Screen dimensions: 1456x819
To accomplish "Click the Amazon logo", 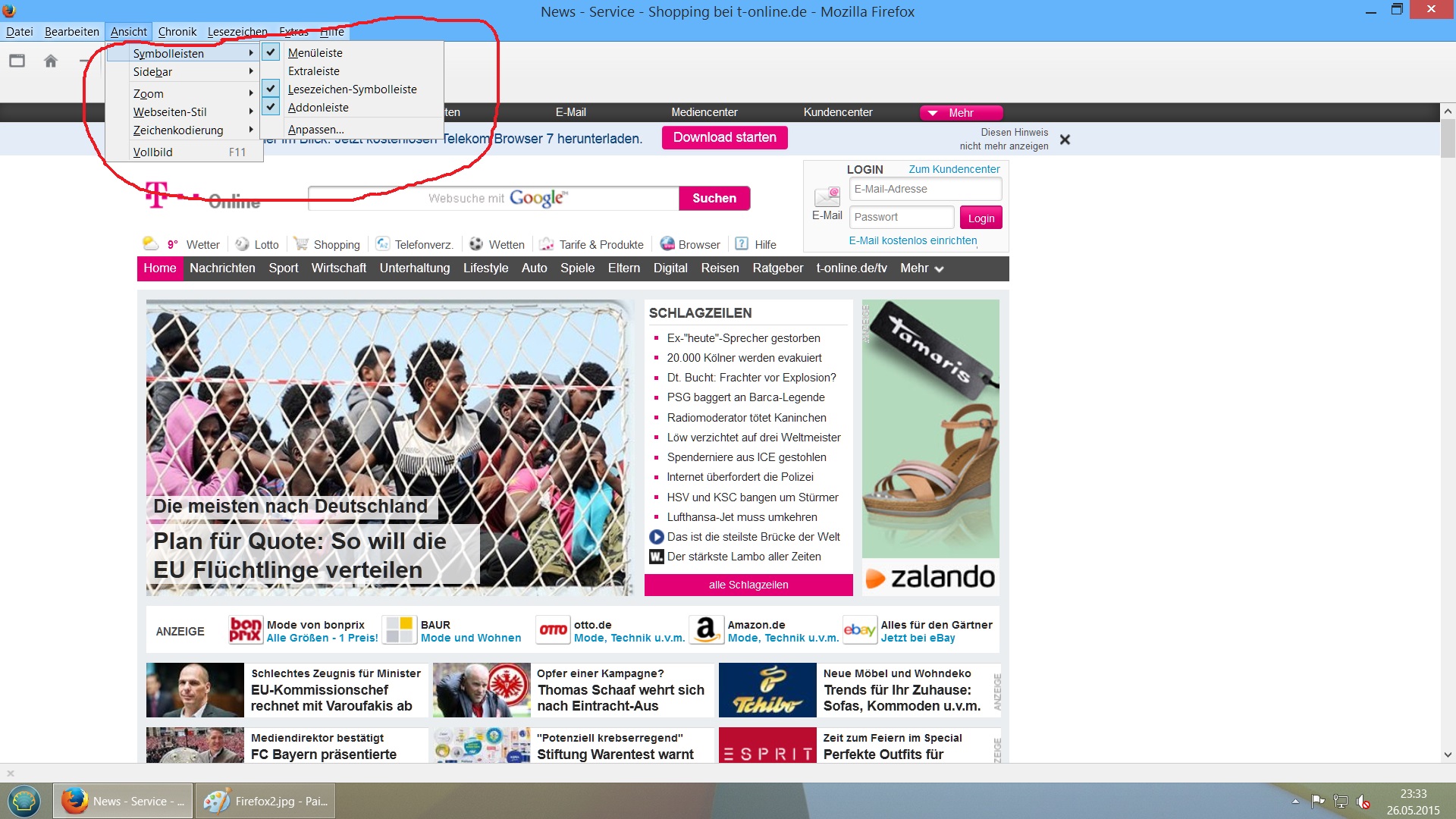I will [x=706, y=630].
